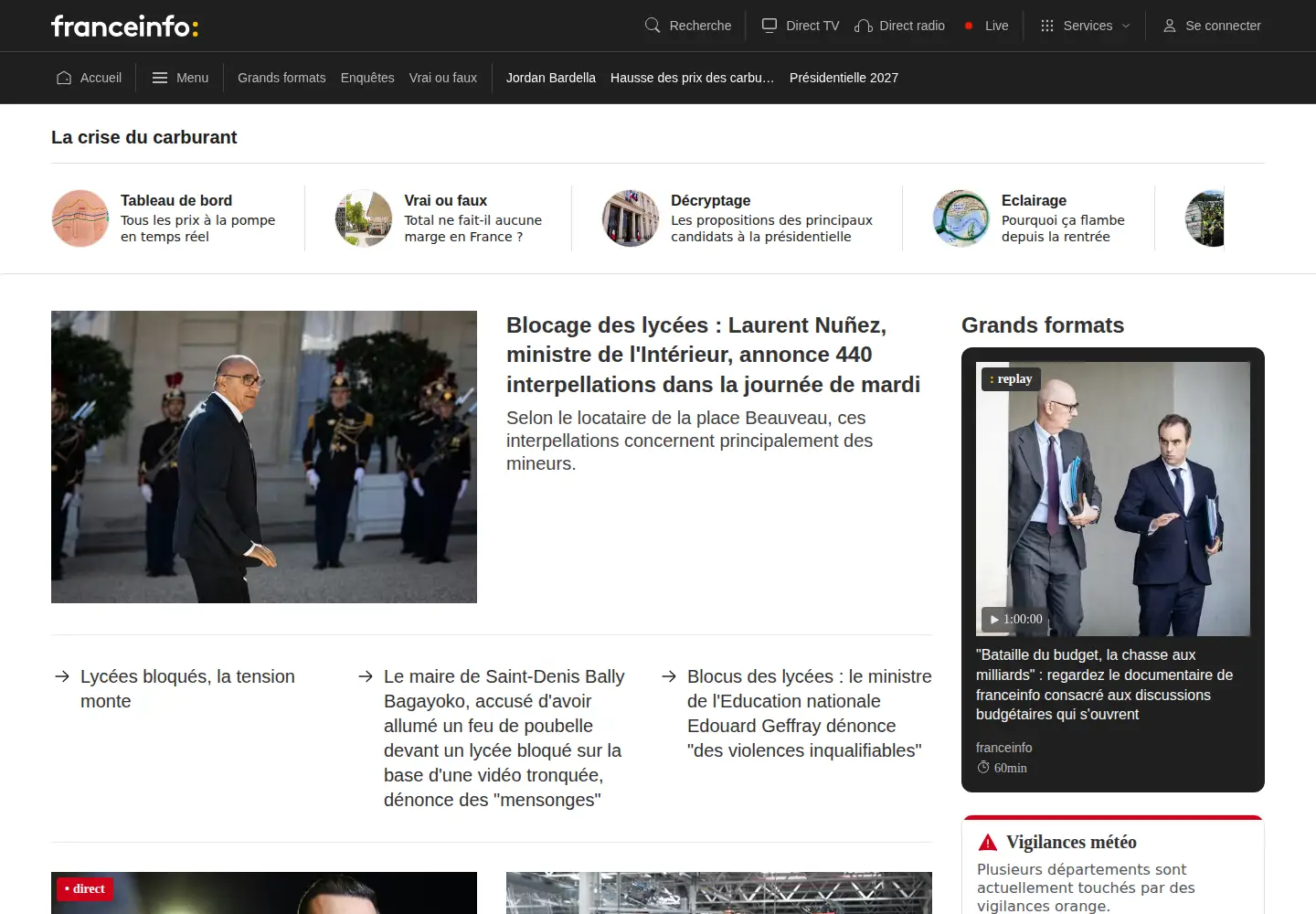
Task: Open the Vigilances météo title
Action: (x=1071, y=842)
